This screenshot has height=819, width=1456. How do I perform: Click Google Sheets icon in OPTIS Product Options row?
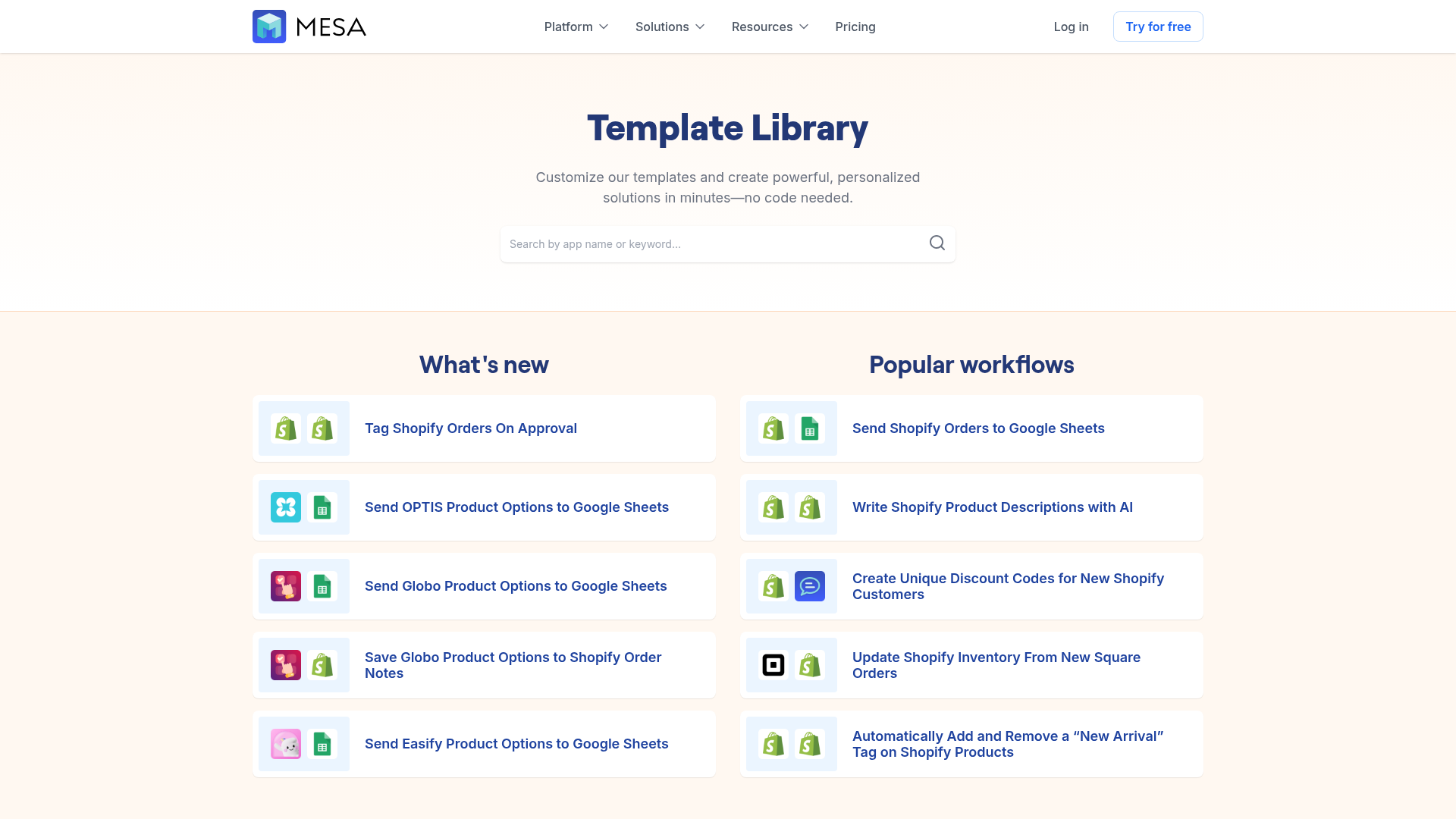tap(322, 507)
